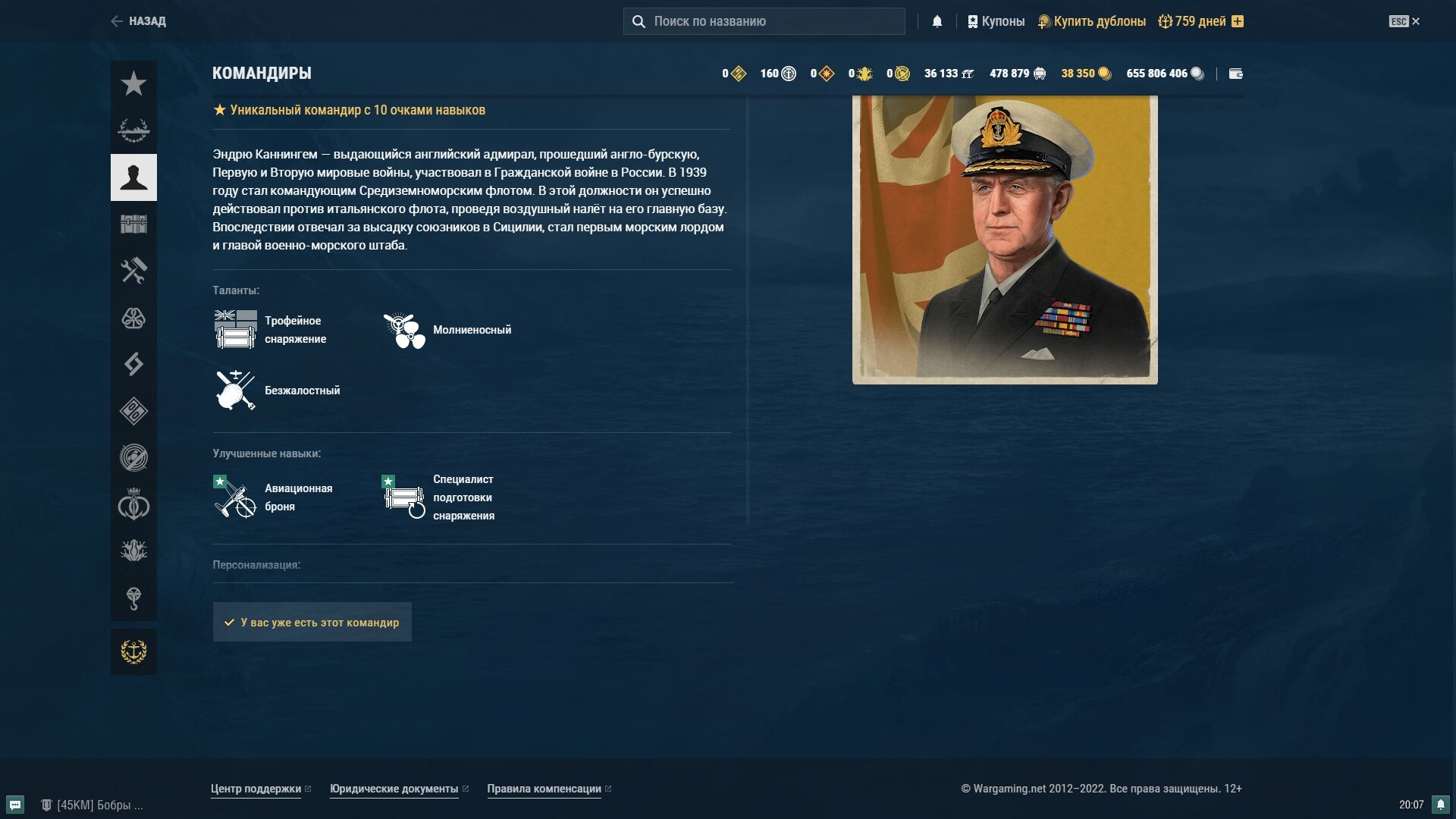The height and width of the screenshot is (819, 1456).
Task: Click the 759 дней premium indicator
Action: 1192,21
